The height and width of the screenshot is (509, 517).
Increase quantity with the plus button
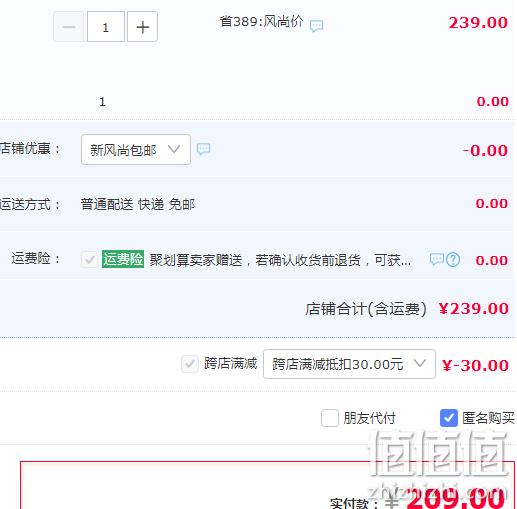point(143,27)
